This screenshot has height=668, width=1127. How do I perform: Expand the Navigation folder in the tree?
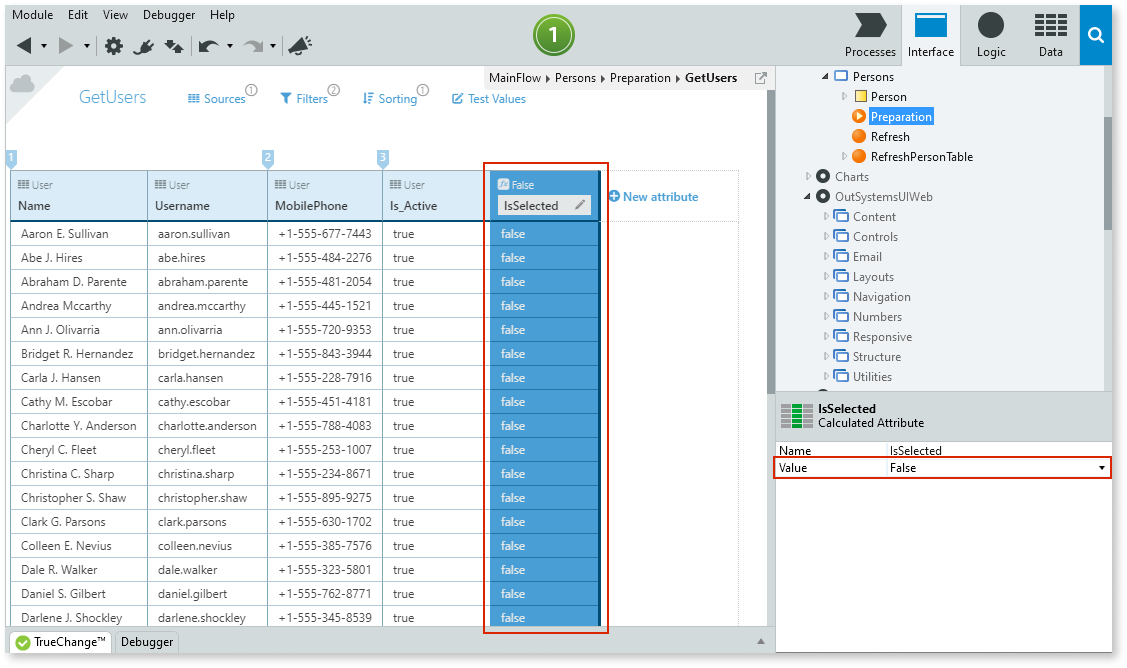coord(827,297)
